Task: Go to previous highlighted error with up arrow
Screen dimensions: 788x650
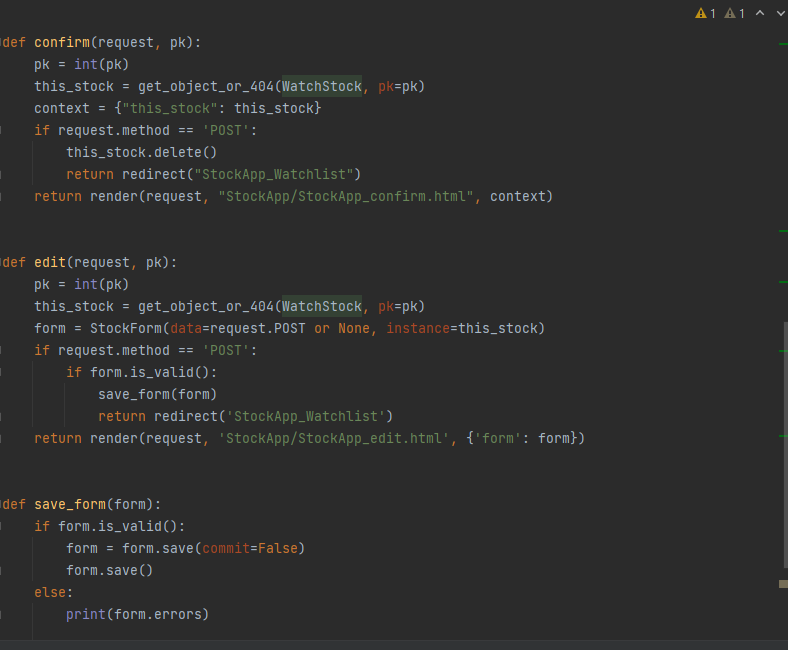Action: (760, 13)
